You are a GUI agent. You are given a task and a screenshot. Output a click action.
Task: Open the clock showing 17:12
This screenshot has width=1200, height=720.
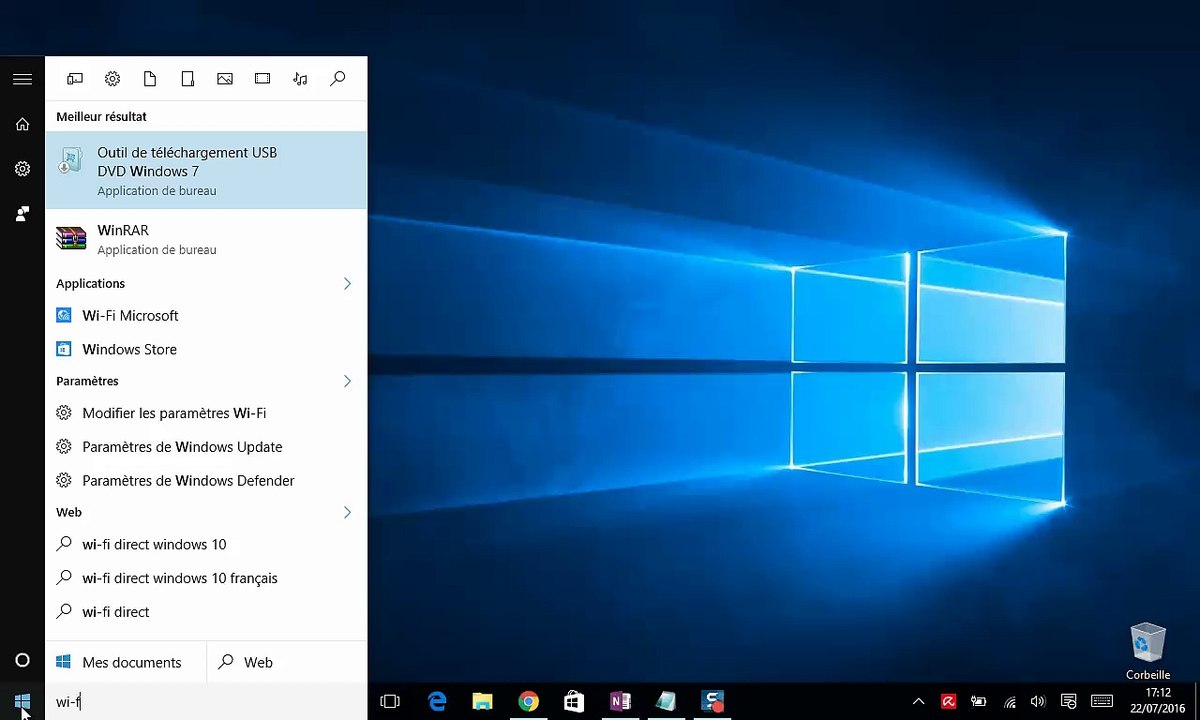click(1158, 701)
